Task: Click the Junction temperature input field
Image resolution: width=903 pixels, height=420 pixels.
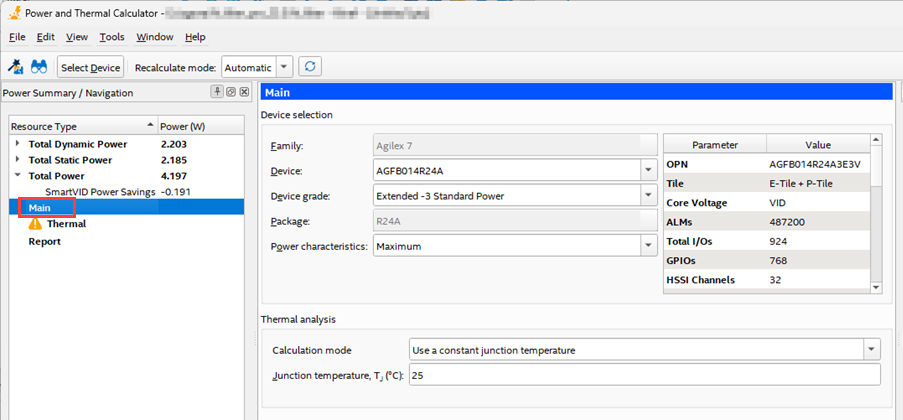Action: (644, 374)
